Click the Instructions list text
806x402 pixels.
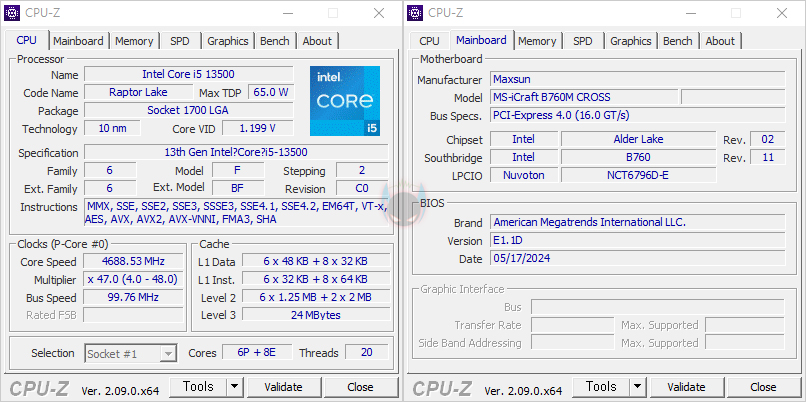coord(236,213)
